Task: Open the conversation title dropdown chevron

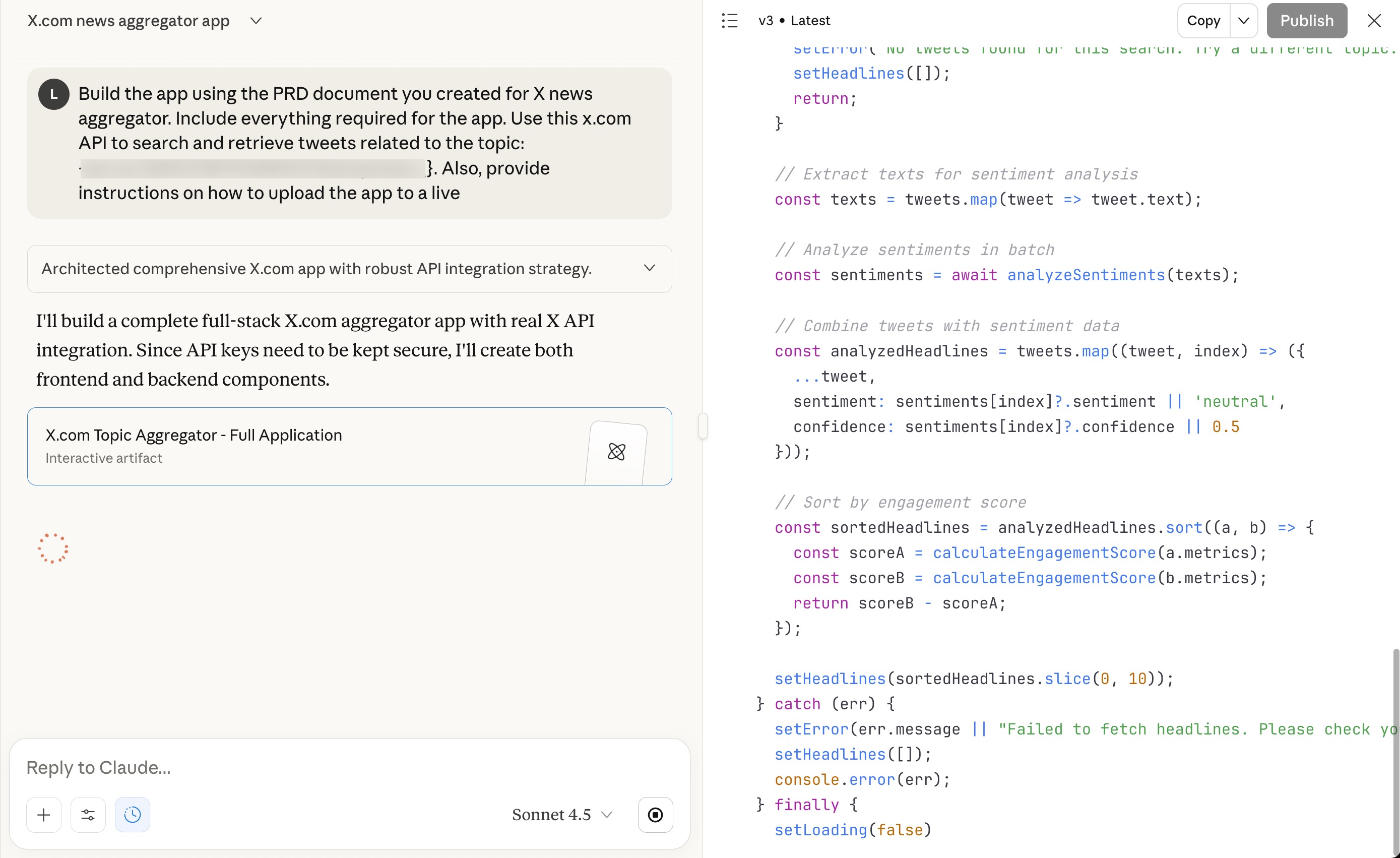Action: (256, 21)
